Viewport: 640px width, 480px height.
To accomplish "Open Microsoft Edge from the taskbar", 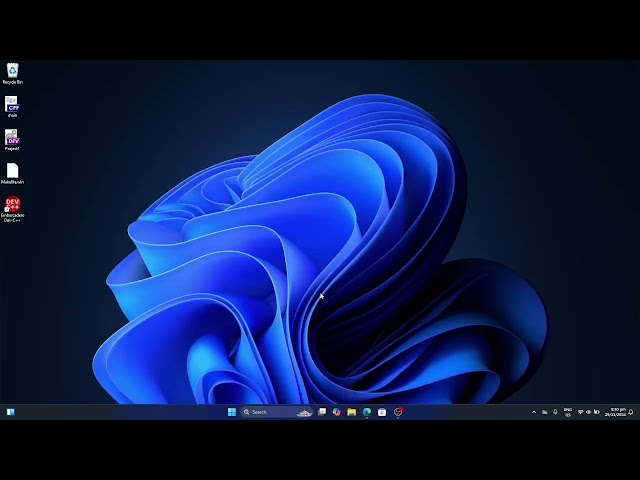I will (x=367, y=412).
